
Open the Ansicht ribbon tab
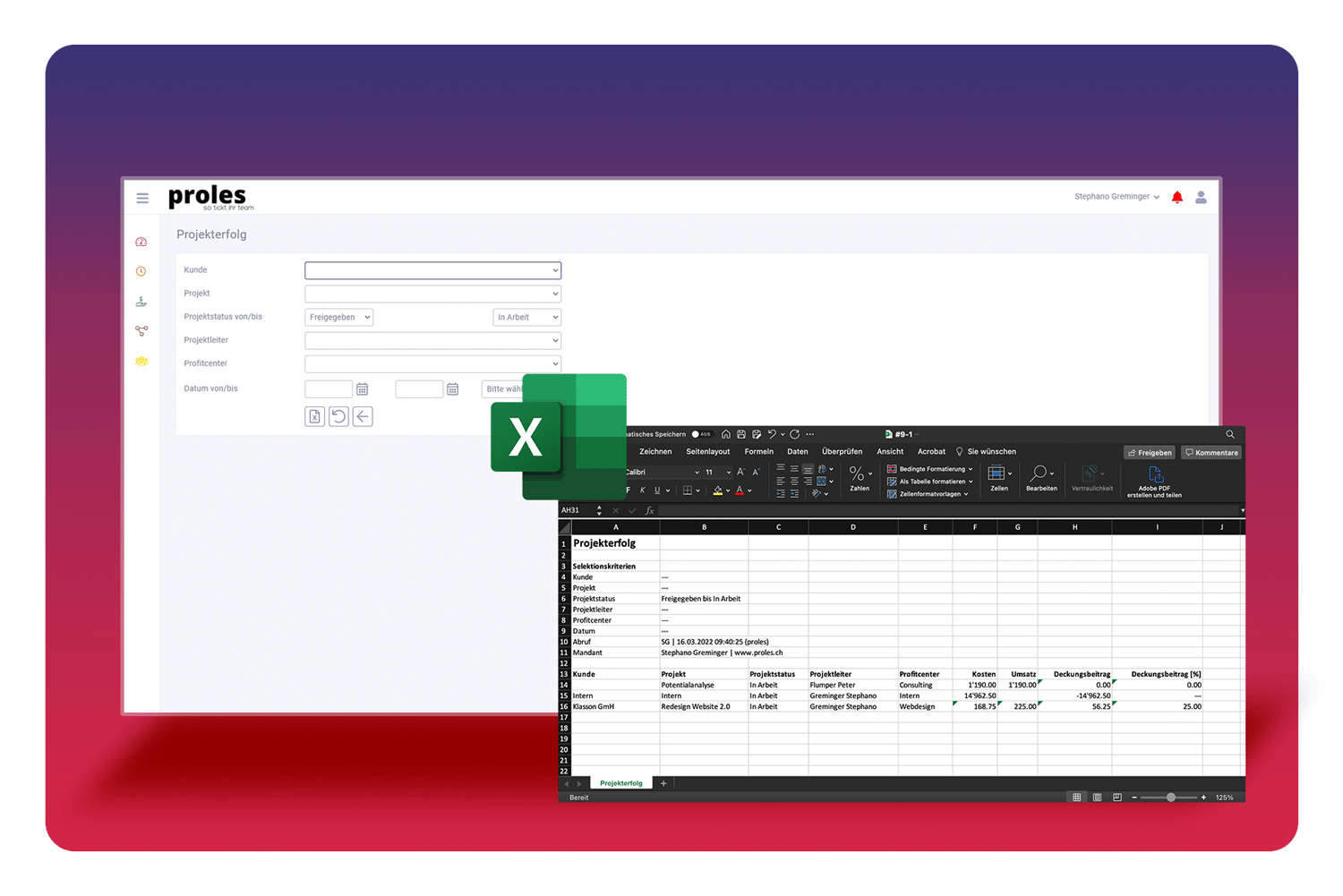890,452
